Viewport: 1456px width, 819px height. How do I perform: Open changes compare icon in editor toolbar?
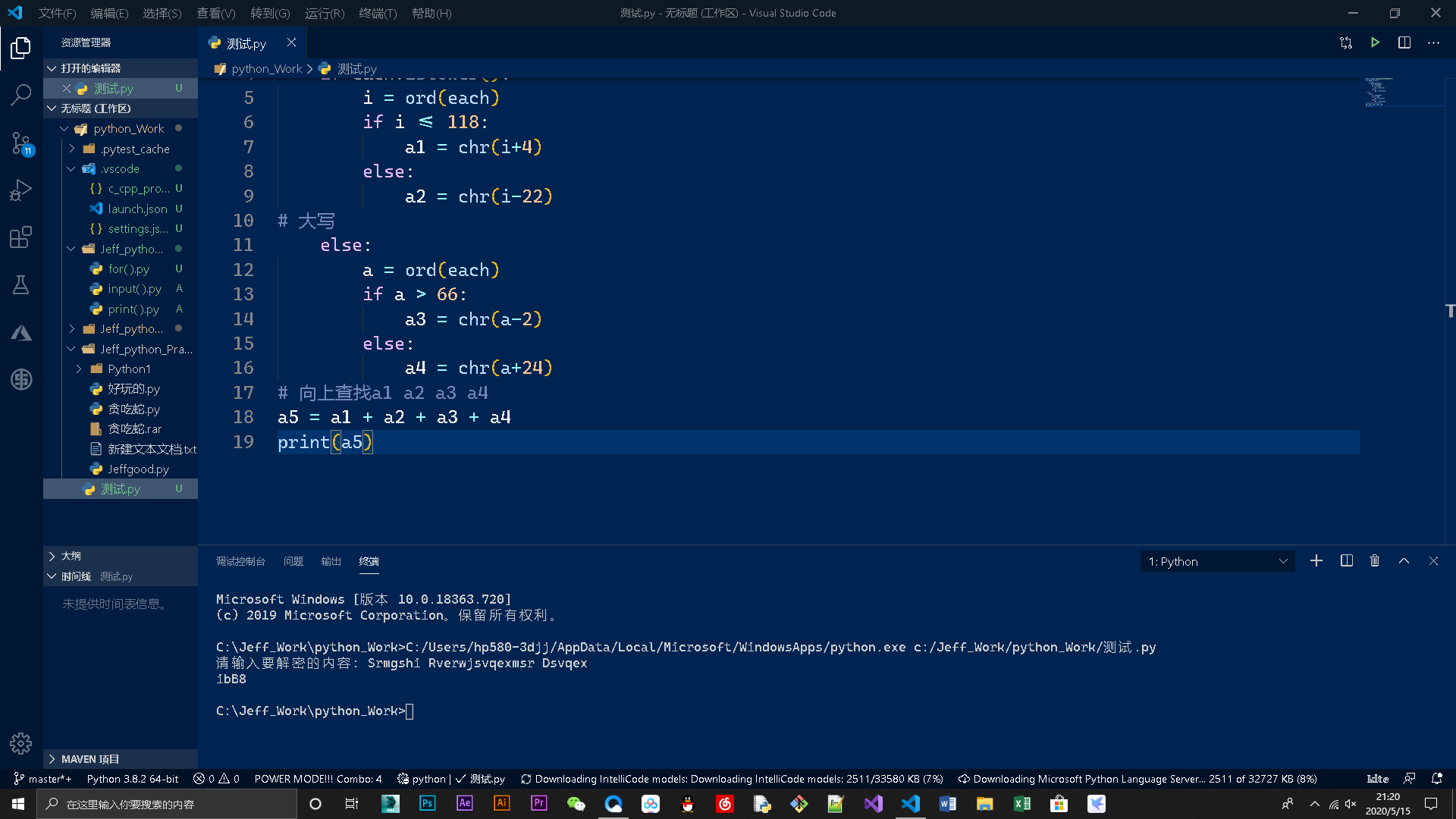coord(1346,42)
